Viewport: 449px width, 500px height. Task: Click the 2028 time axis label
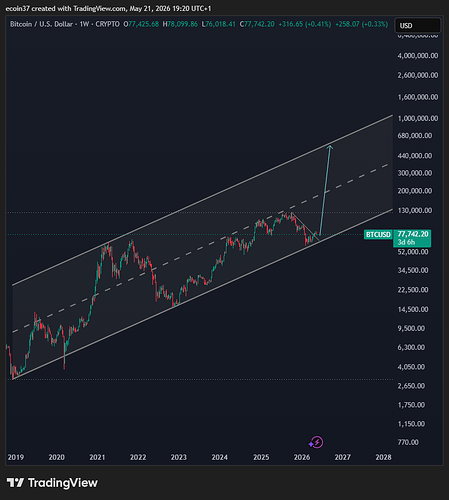(383, 457)
